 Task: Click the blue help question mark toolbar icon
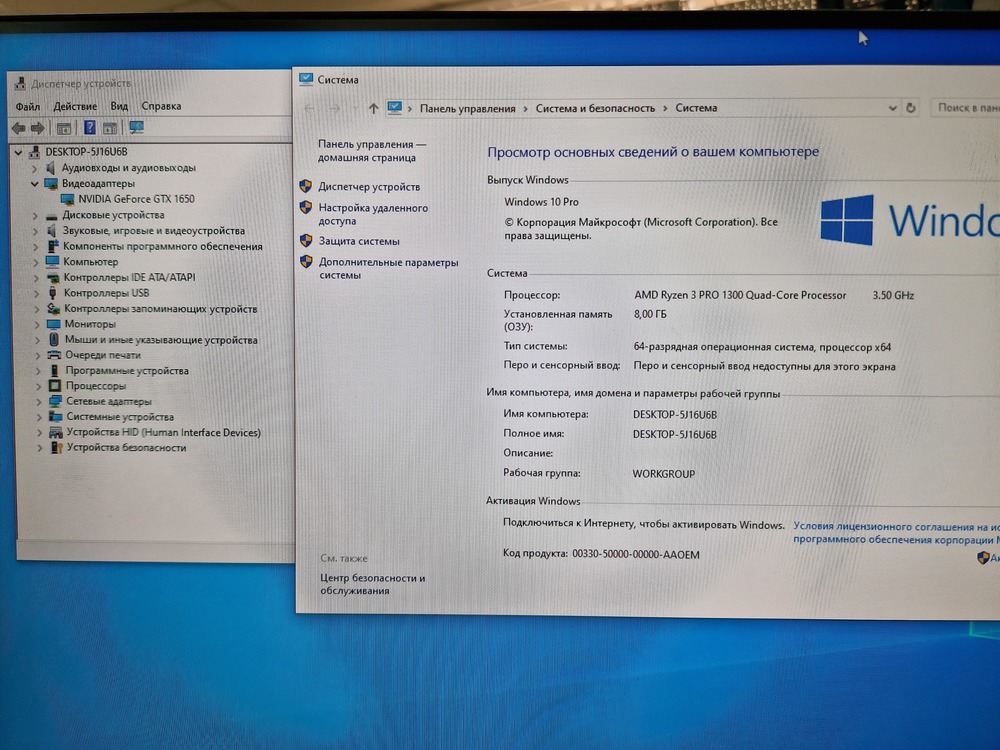tap(90, 128)
